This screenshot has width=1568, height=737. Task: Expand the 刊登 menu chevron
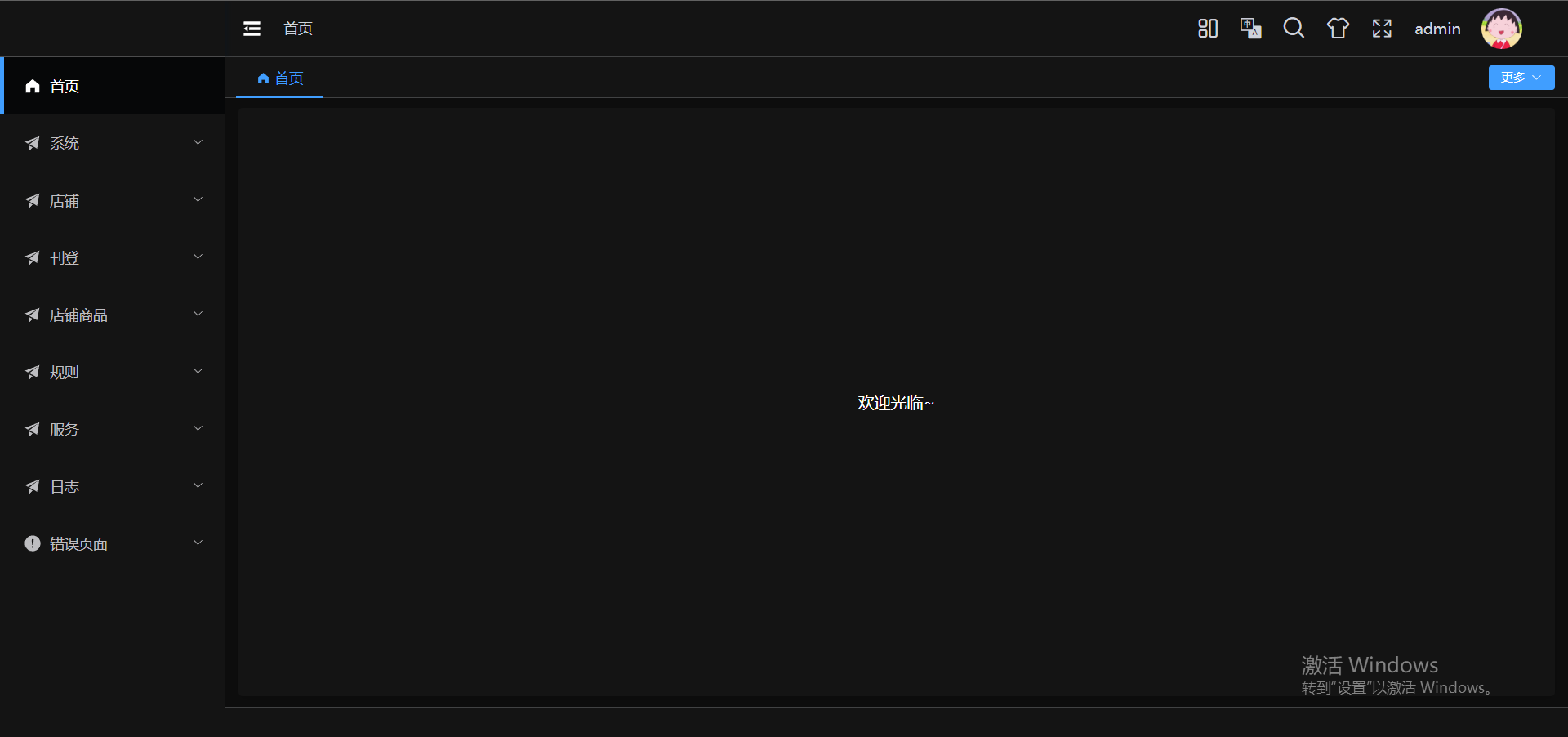(x=198, y=257)
